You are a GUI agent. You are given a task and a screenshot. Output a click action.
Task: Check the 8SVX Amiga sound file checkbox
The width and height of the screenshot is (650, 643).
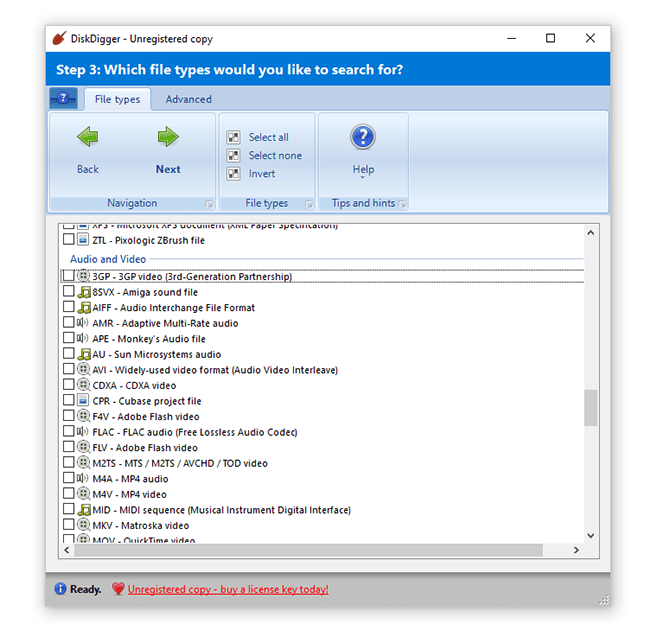(x=69, y=291)
